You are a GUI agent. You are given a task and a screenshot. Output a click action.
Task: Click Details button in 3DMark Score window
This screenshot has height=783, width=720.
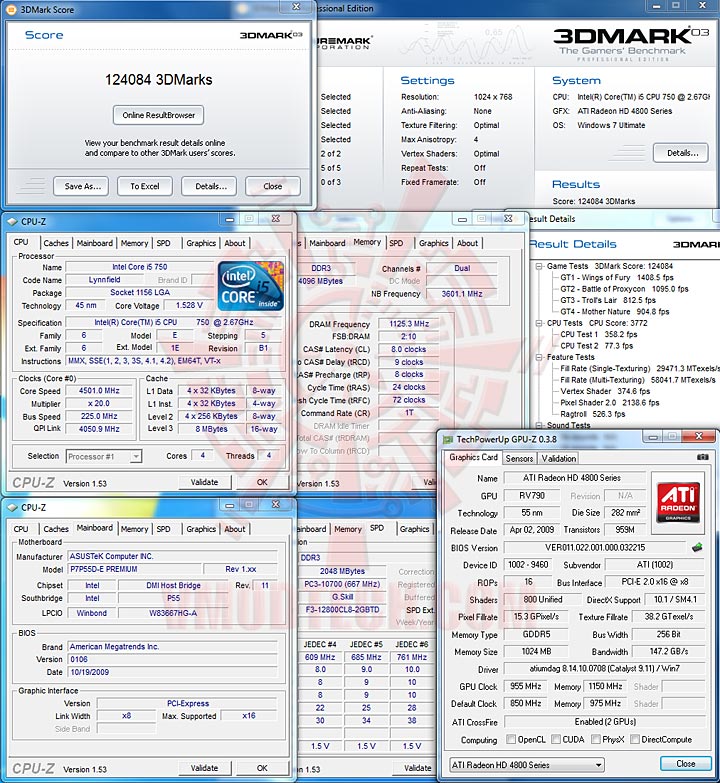211,186
